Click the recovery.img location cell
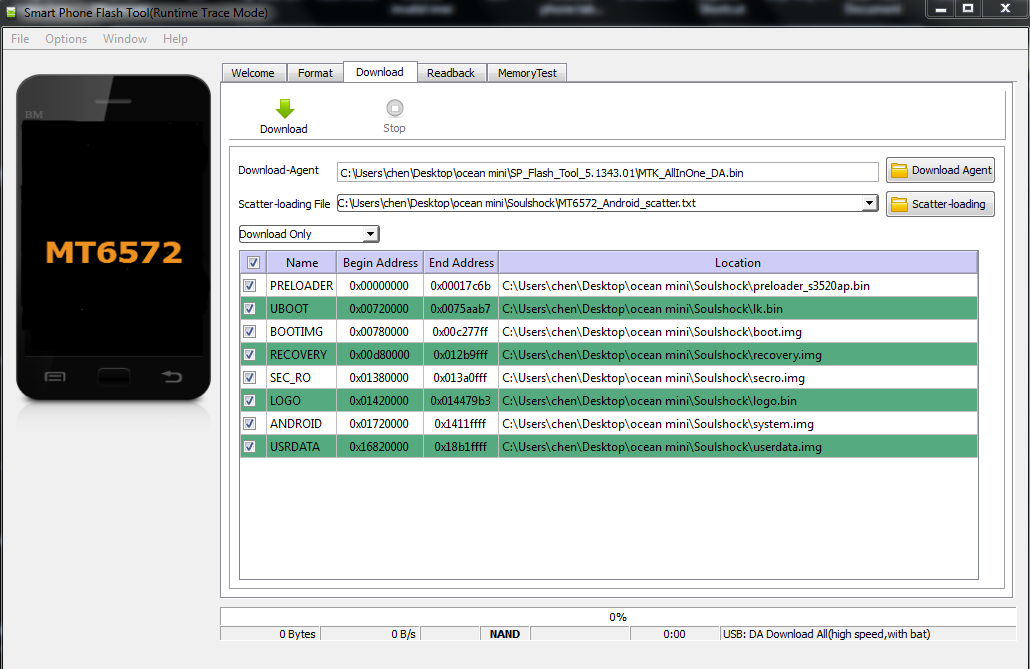1030x669 pixels. point(738,355)
